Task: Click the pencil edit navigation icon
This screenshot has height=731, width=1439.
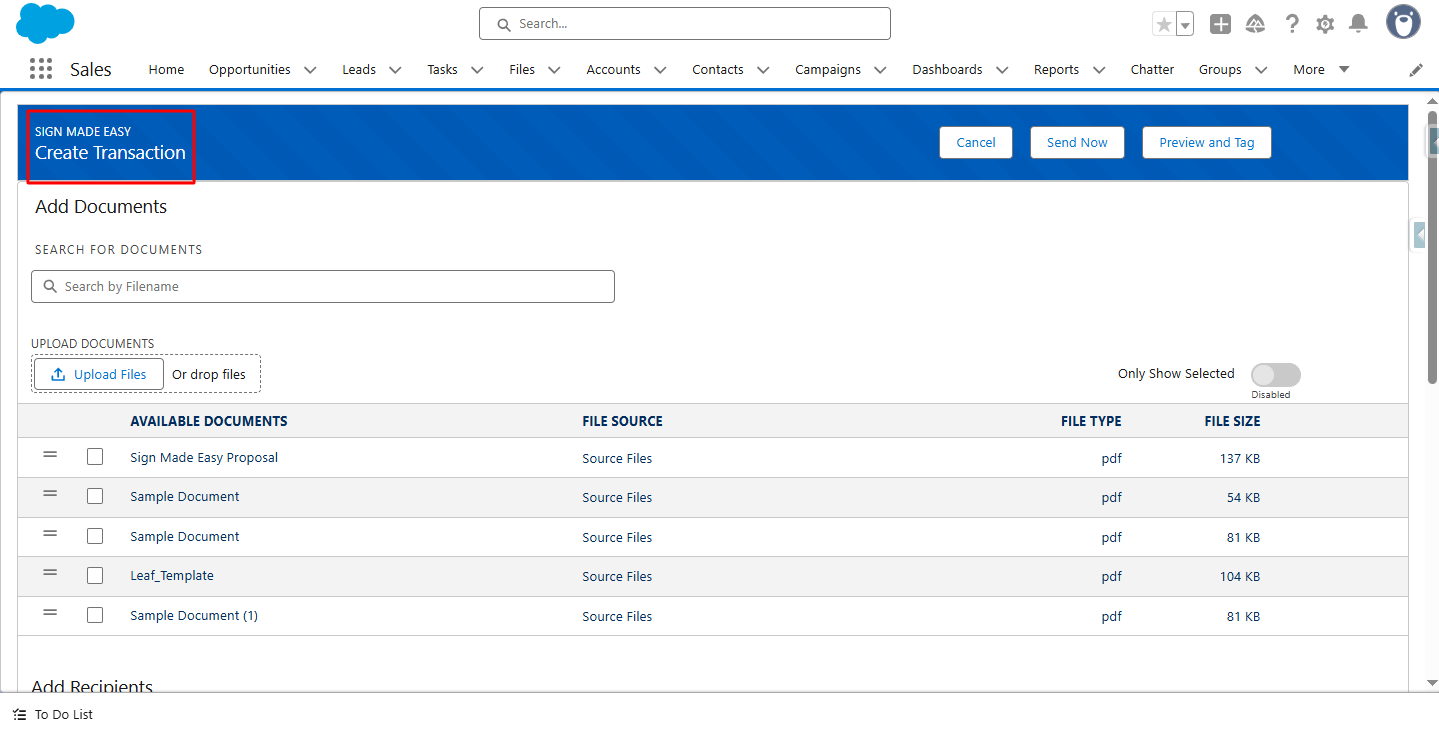Action: click(1416, 70)
